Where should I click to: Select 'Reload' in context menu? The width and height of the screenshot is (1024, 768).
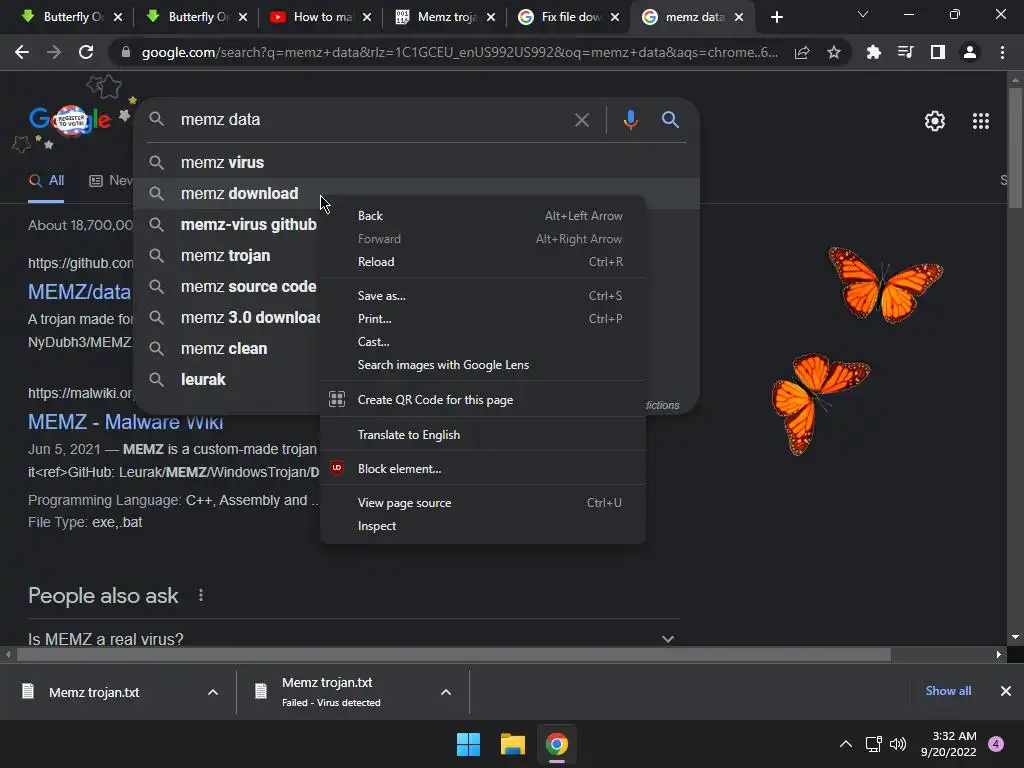tap(483, 262)
